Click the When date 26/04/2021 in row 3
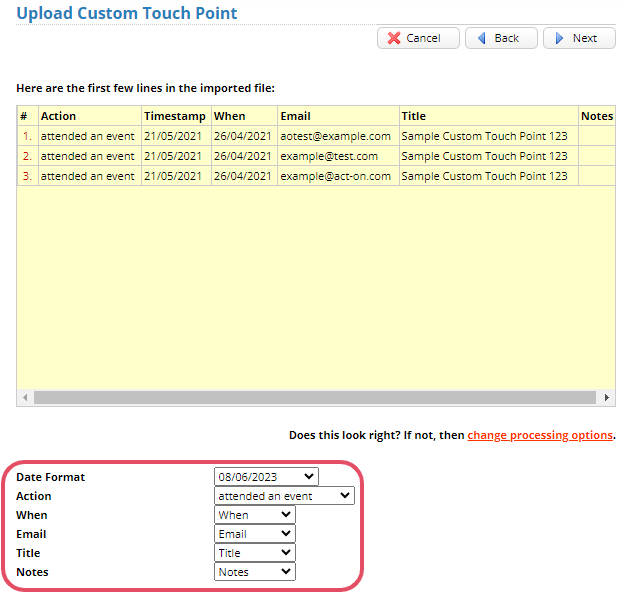This screenshot has height=595, width=620. click(244, 176)
